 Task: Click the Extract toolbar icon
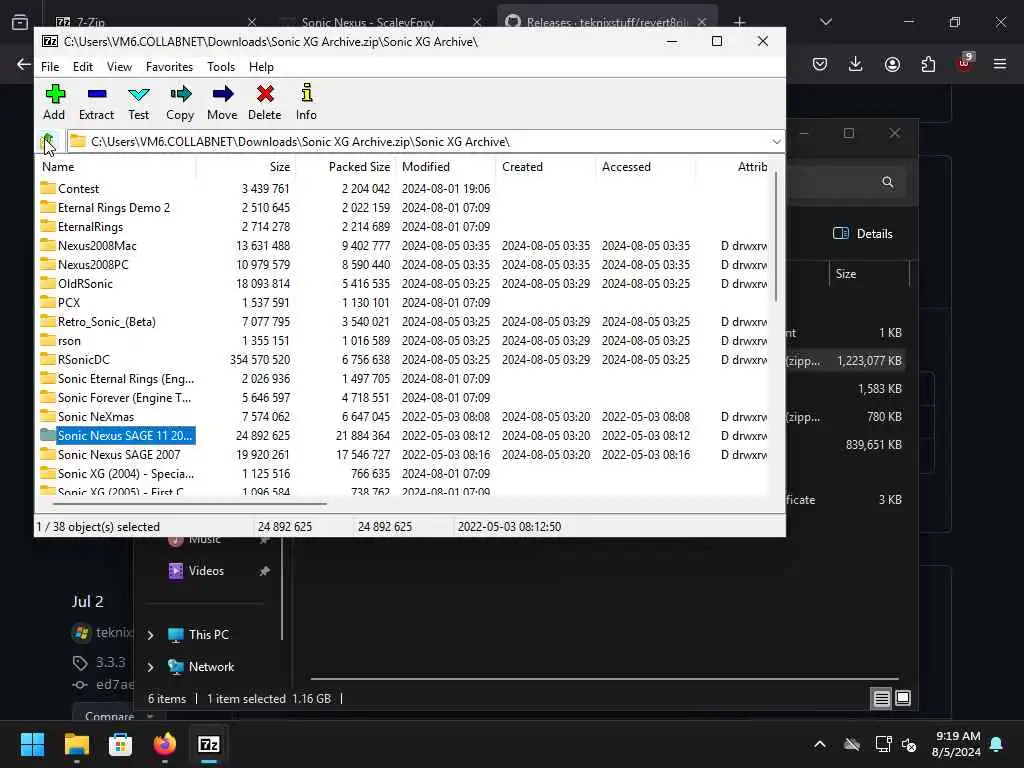[x=96, y=102]
